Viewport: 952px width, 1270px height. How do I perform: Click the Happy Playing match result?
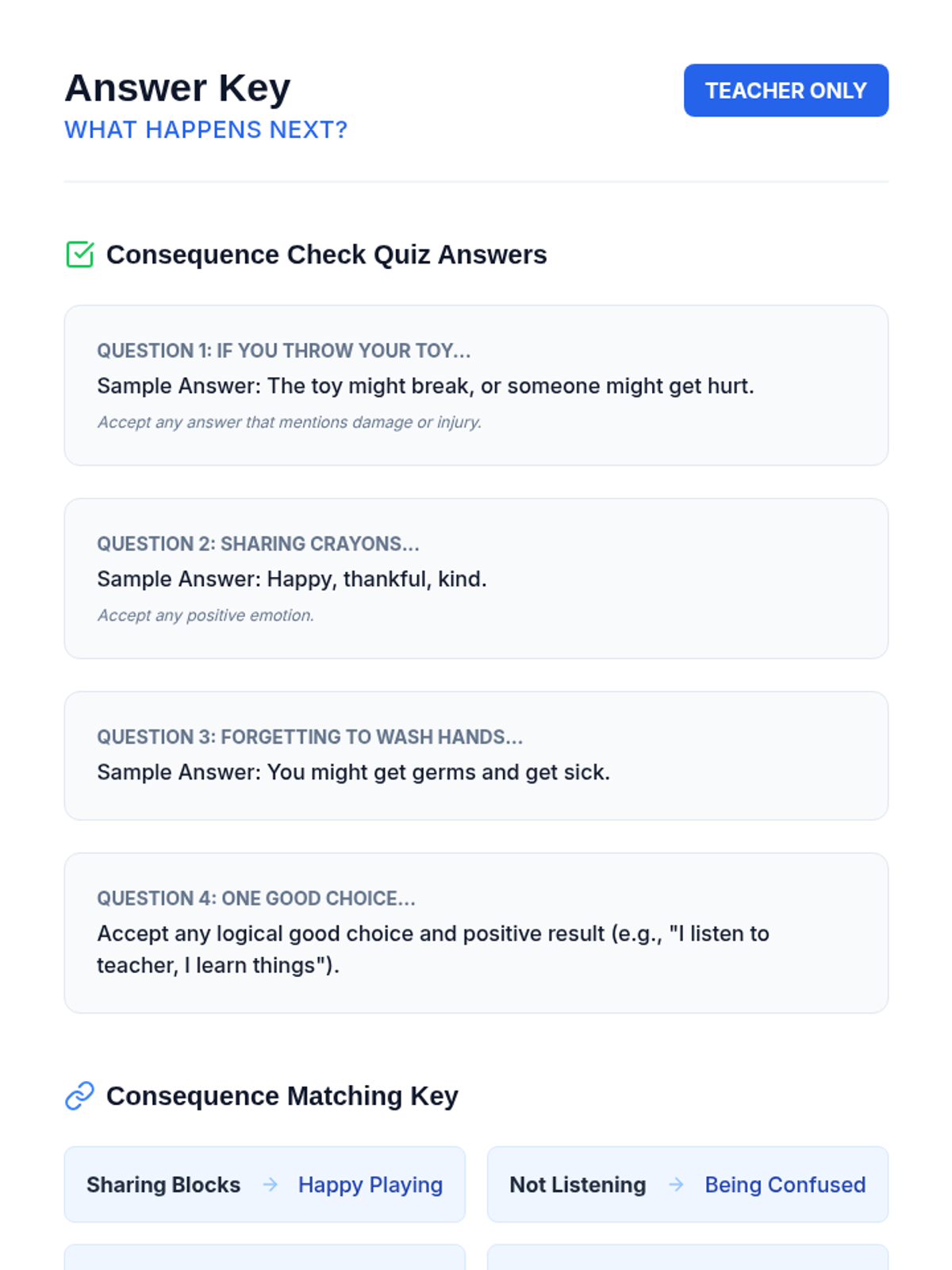pos(370,1184)
